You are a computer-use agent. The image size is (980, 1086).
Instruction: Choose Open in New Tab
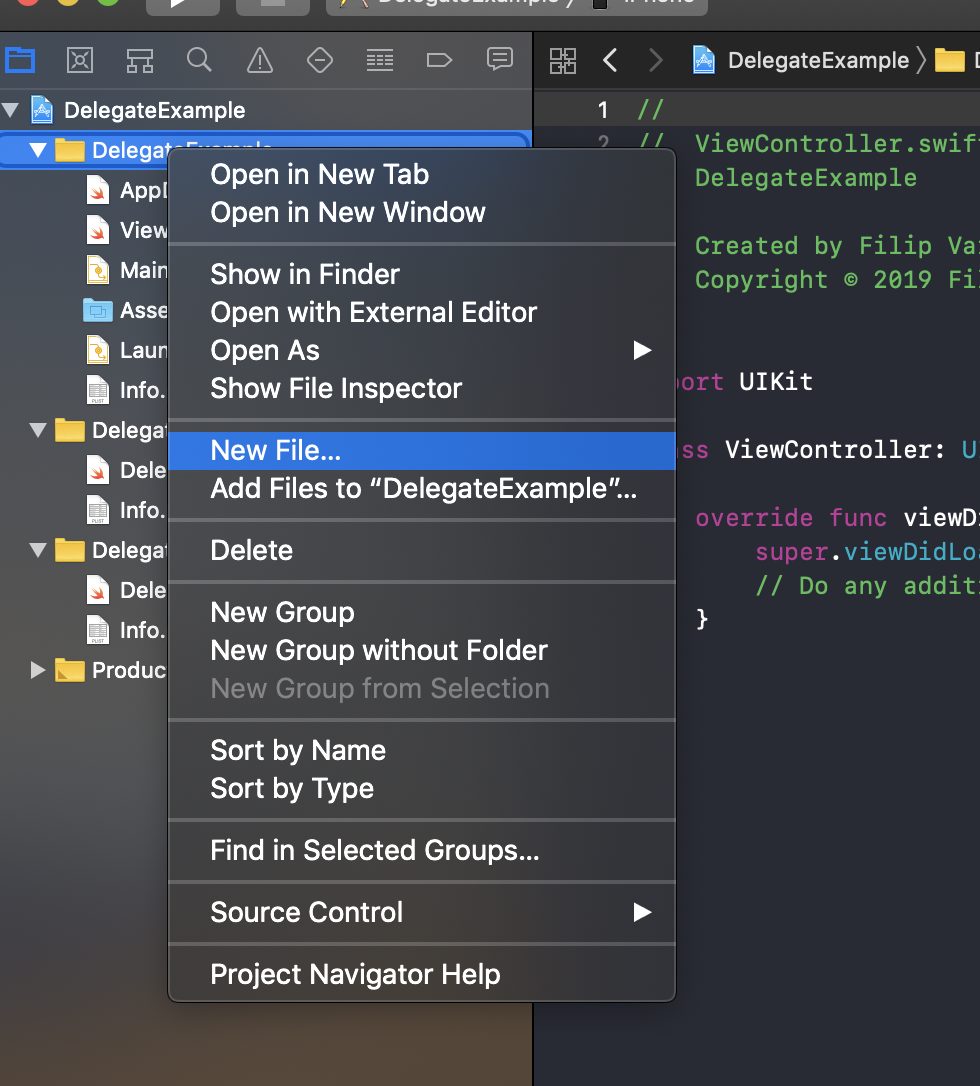[x=422, y=175]
